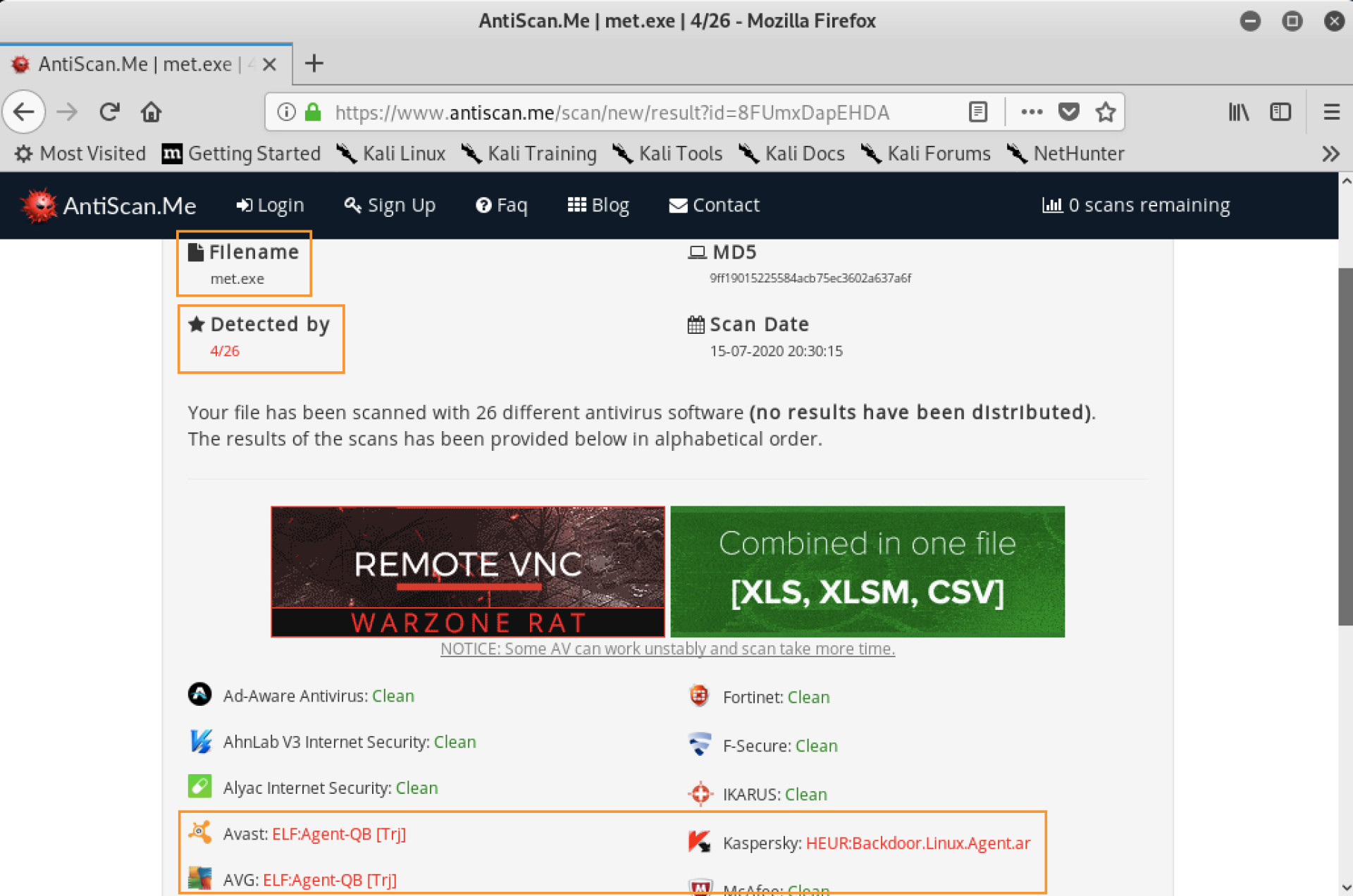Open the Getting Started bookmark

tap(241, 154)
